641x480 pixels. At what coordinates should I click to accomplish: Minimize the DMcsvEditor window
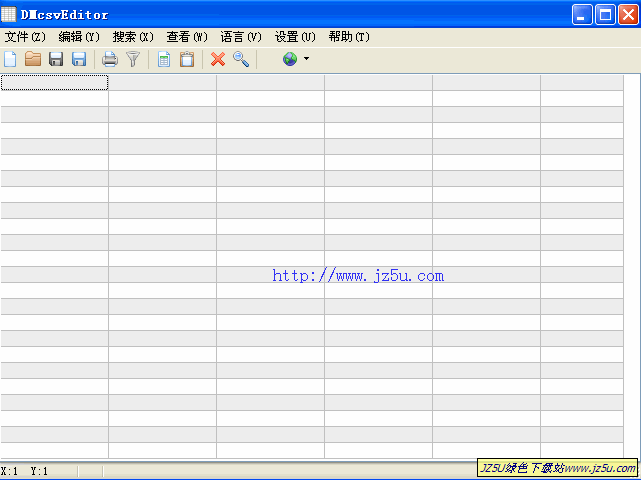coord(582,15)
